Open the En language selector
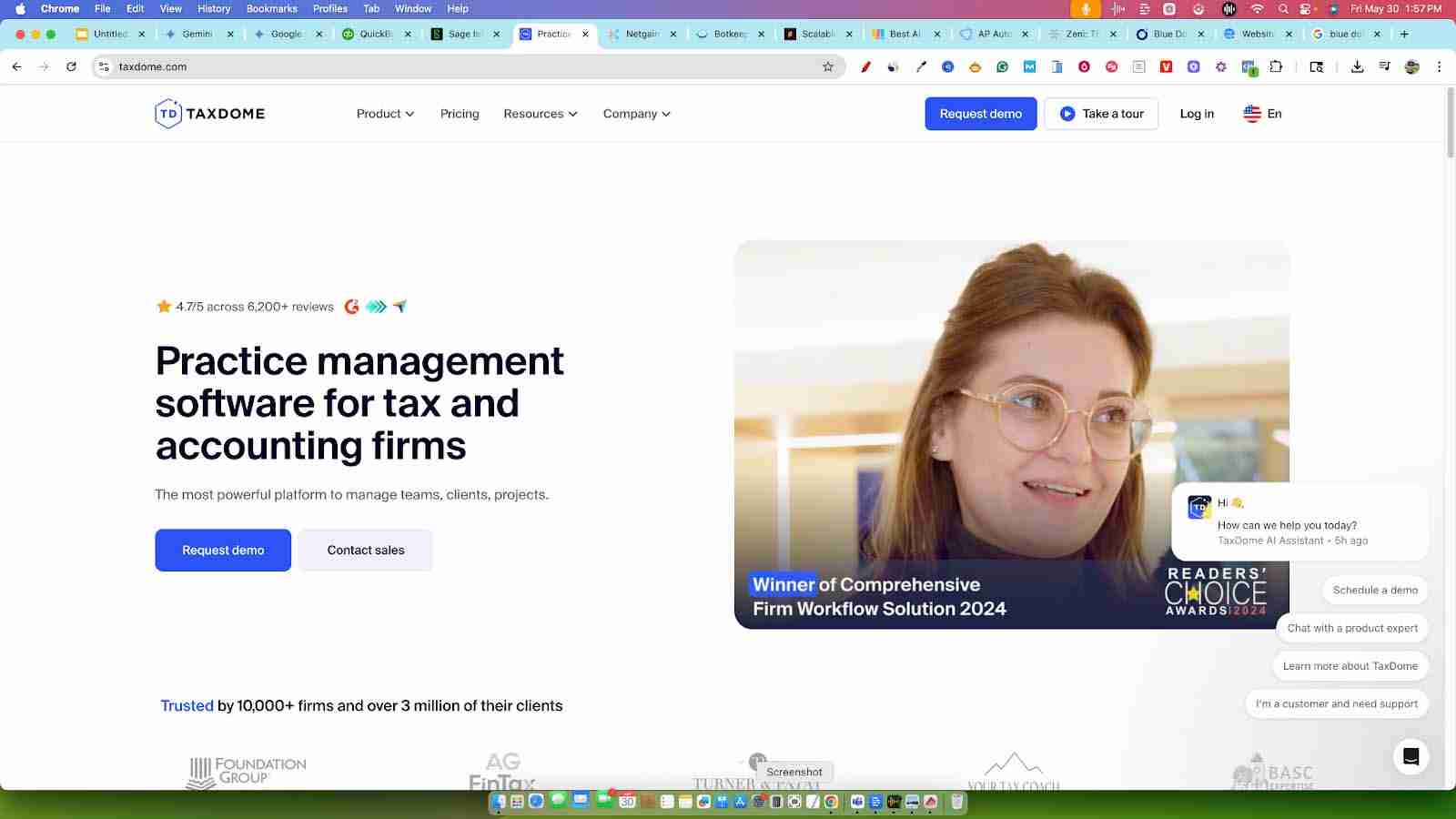This screenshot has width=1456, height=819. point(1262,114)
